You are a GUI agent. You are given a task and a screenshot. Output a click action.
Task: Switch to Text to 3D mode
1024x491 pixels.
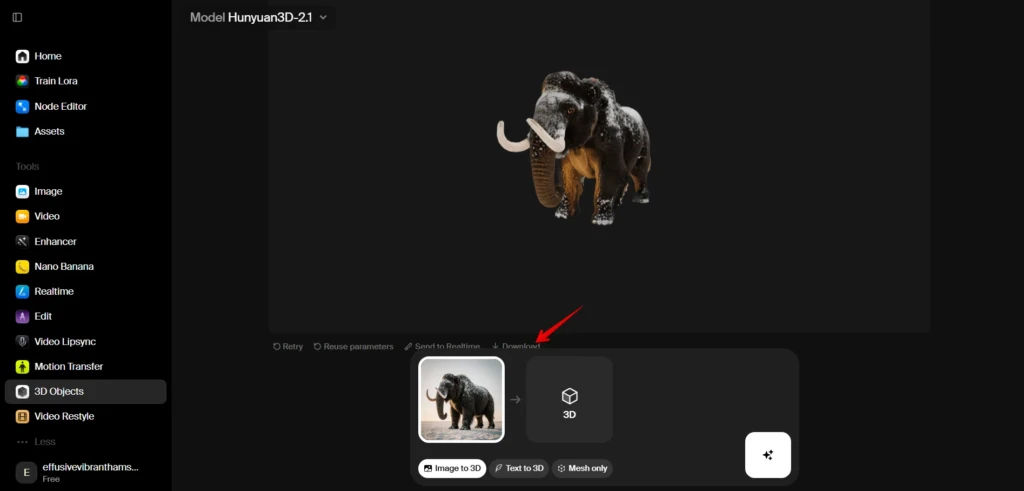pyautogui.click(x=519, y=468)
